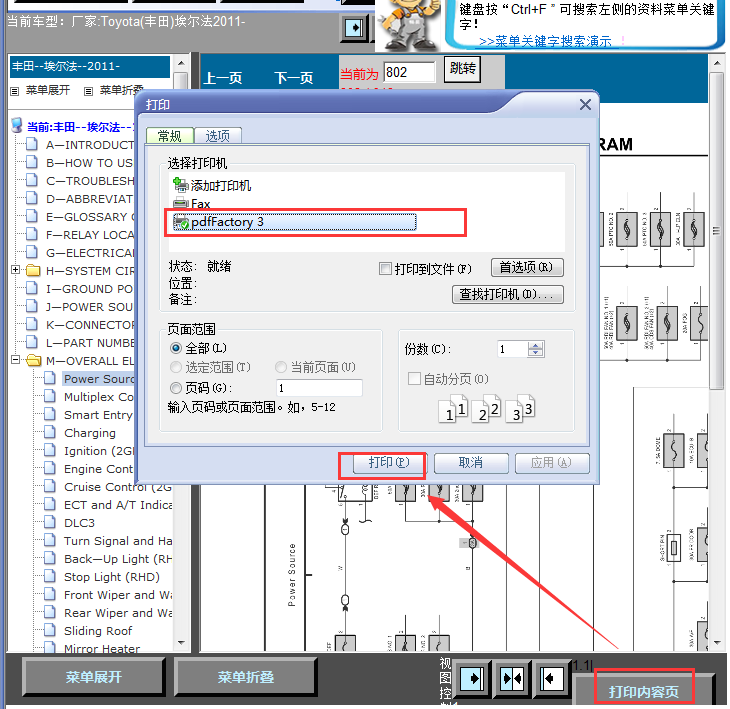Screen dimensions: 730x709
Task: Click the diagram pane vertical scrollbar thumb
Action: click(717, 230)
